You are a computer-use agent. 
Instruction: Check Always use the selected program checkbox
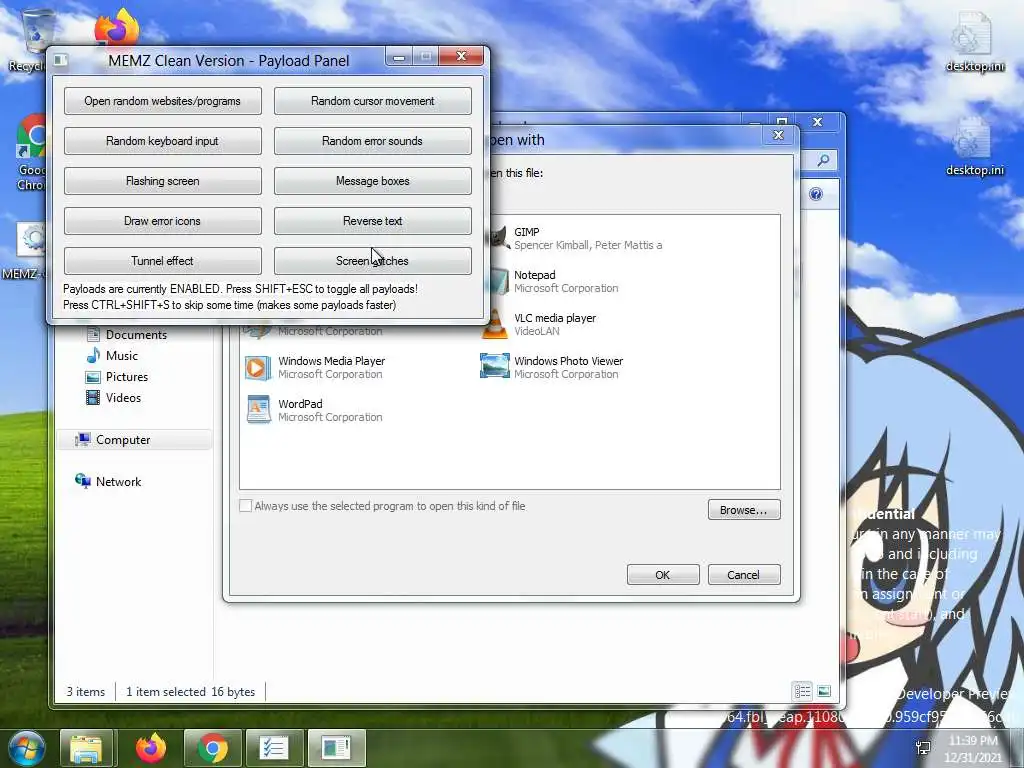coord(246,505)
